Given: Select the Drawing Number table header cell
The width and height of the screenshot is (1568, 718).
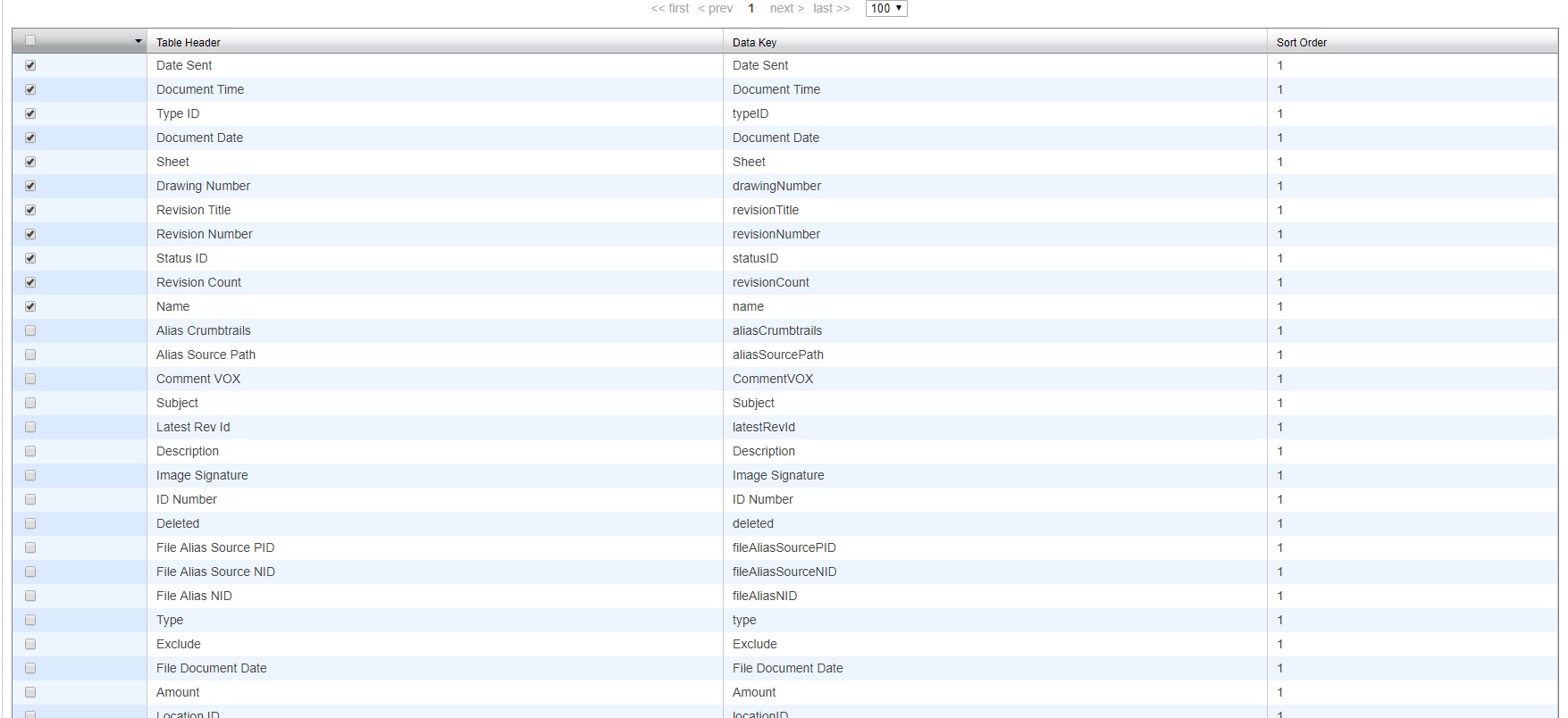Looking at the screenshot, I should [x=434, y=186].
